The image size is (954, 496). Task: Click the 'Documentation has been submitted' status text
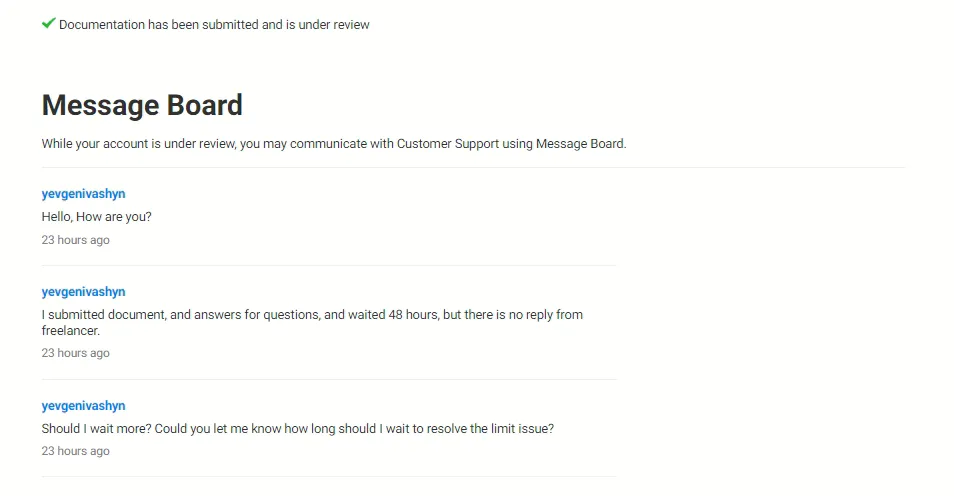tap(214, 24)
